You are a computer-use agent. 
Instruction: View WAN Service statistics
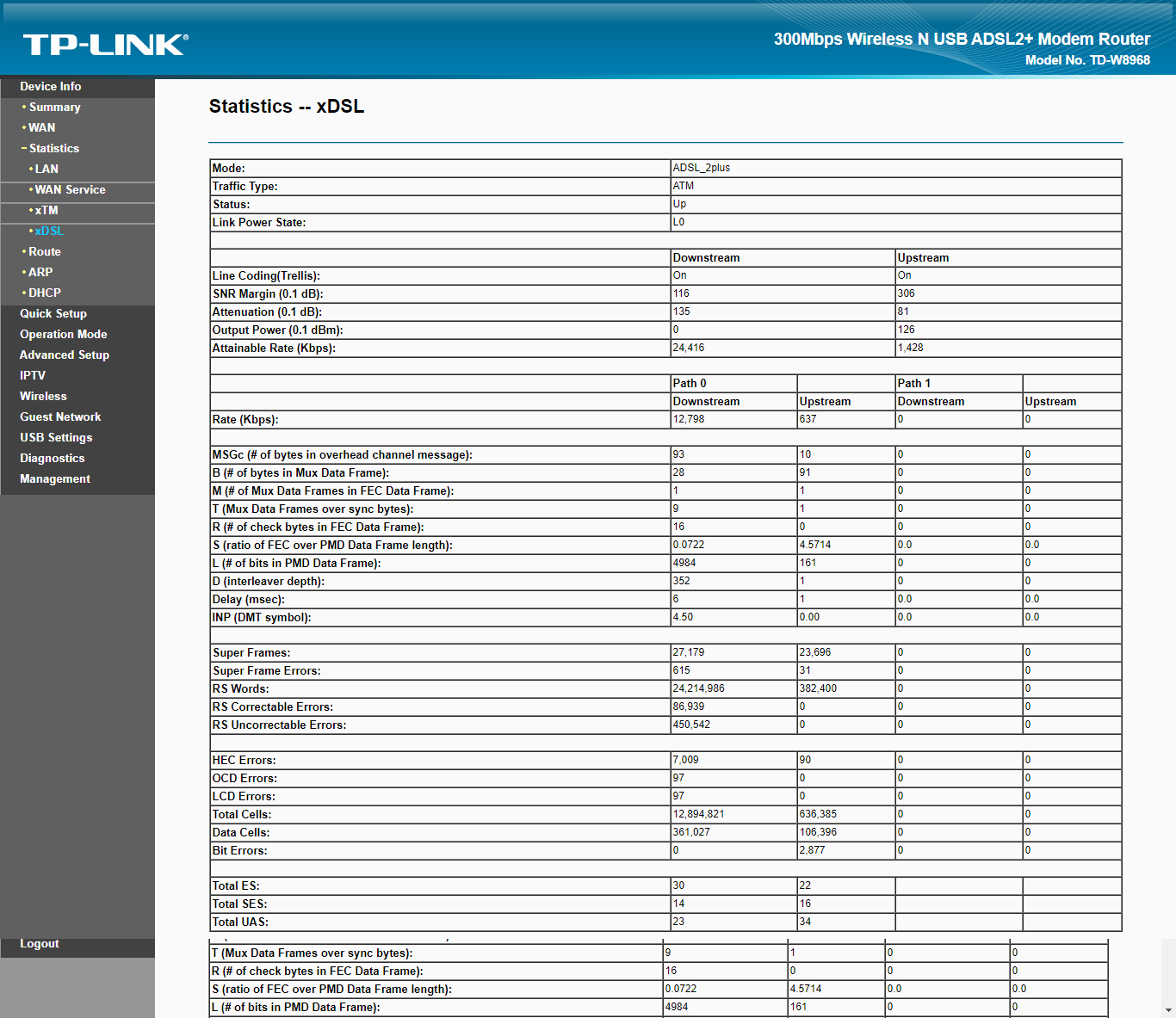70,190
